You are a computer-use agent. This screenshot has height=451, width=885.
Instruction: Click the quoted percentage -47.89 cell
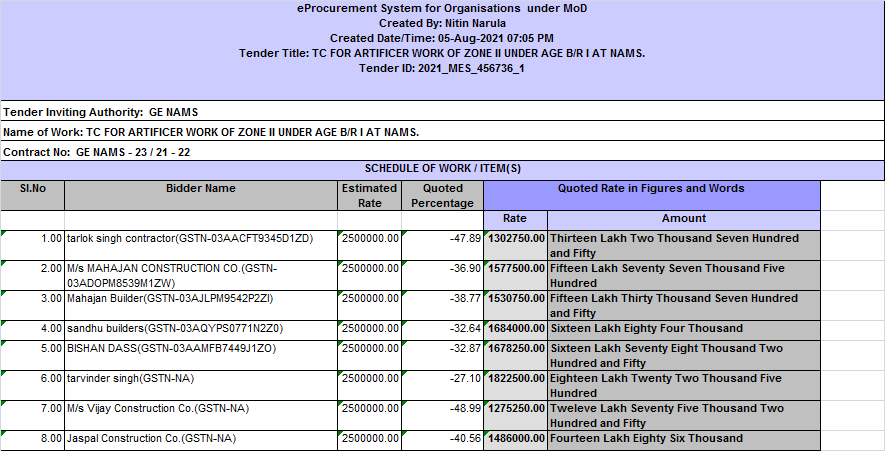pos(442,245)
